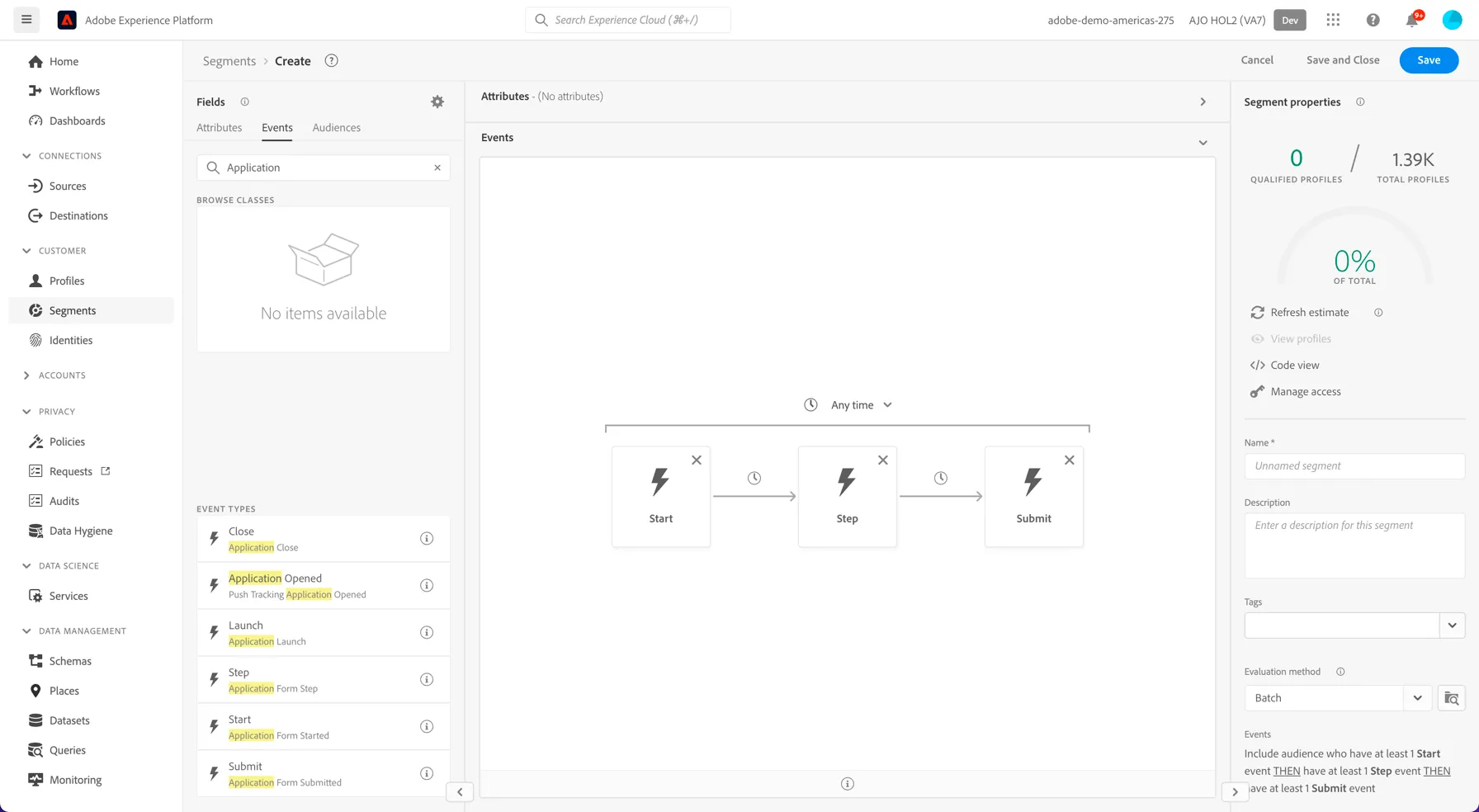Image resolution: width=1479 pixels, height=812 pixels.
Task: Click Save and Close
Action: 1343,59
